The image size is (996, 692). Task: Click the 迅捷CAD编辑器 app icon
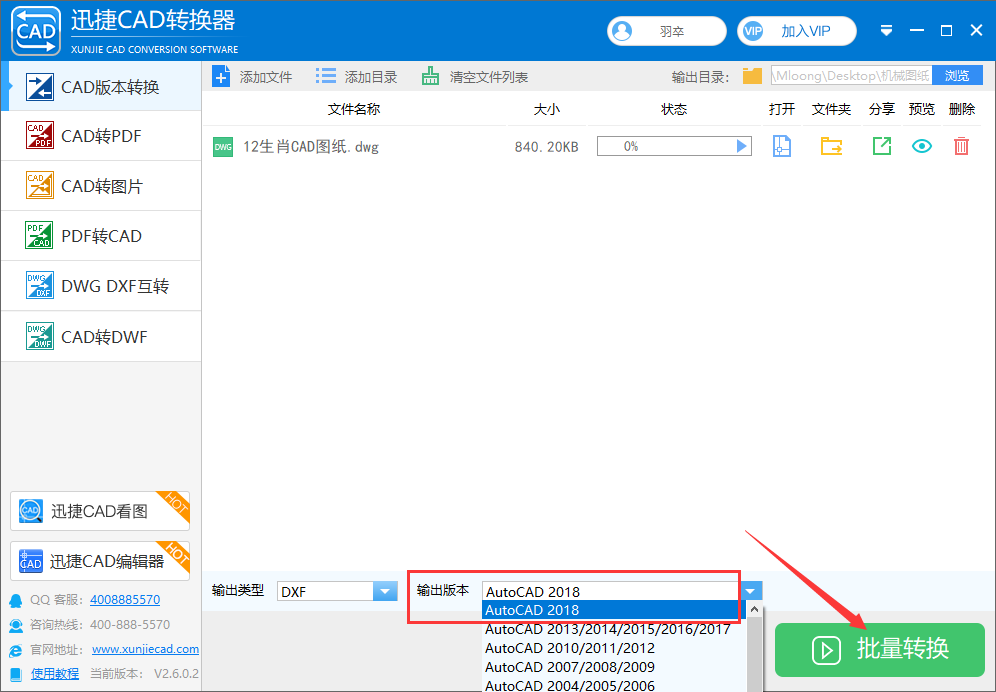pyautogui.click(x=30, y=561)
